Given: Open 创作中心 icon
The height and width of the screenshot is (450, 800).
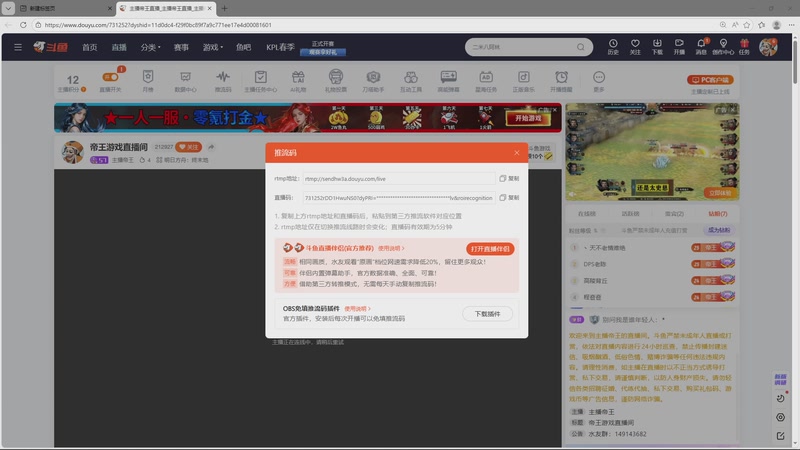Looking at the screenshot, I should [723, 47].
